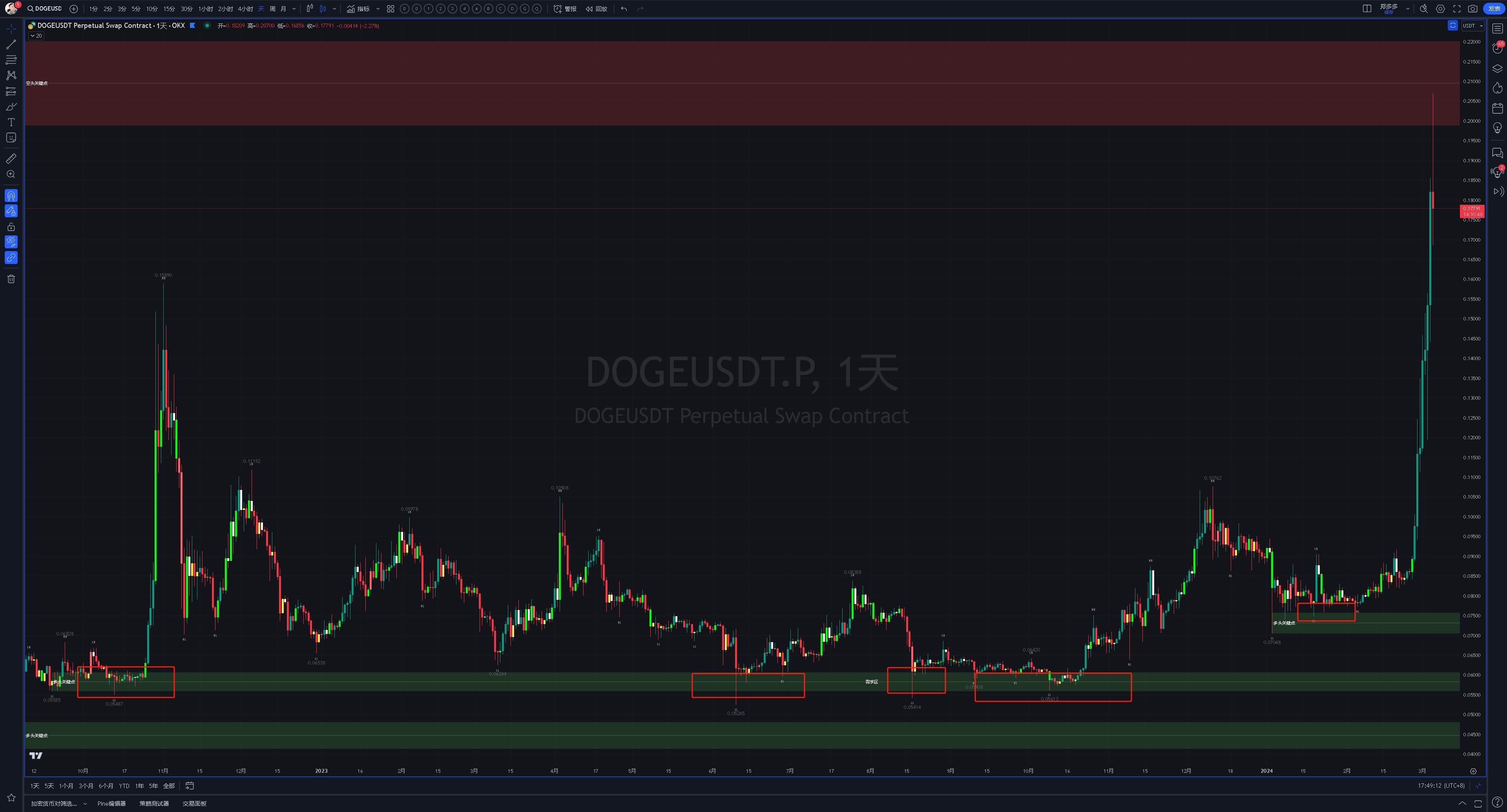Open the idea stream with badge 2

pyautogui.click(x=1498, y=172)
